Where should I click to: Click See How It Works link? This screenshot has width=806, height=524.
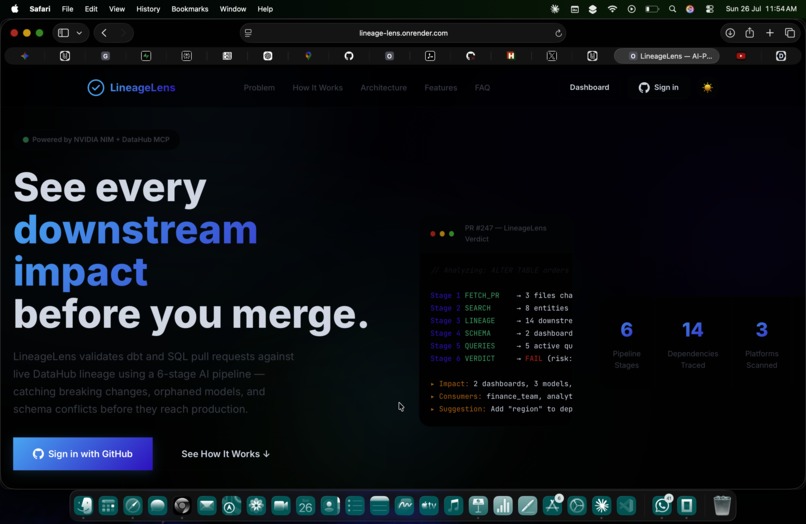pyautogui.click(x=225, y=454)
